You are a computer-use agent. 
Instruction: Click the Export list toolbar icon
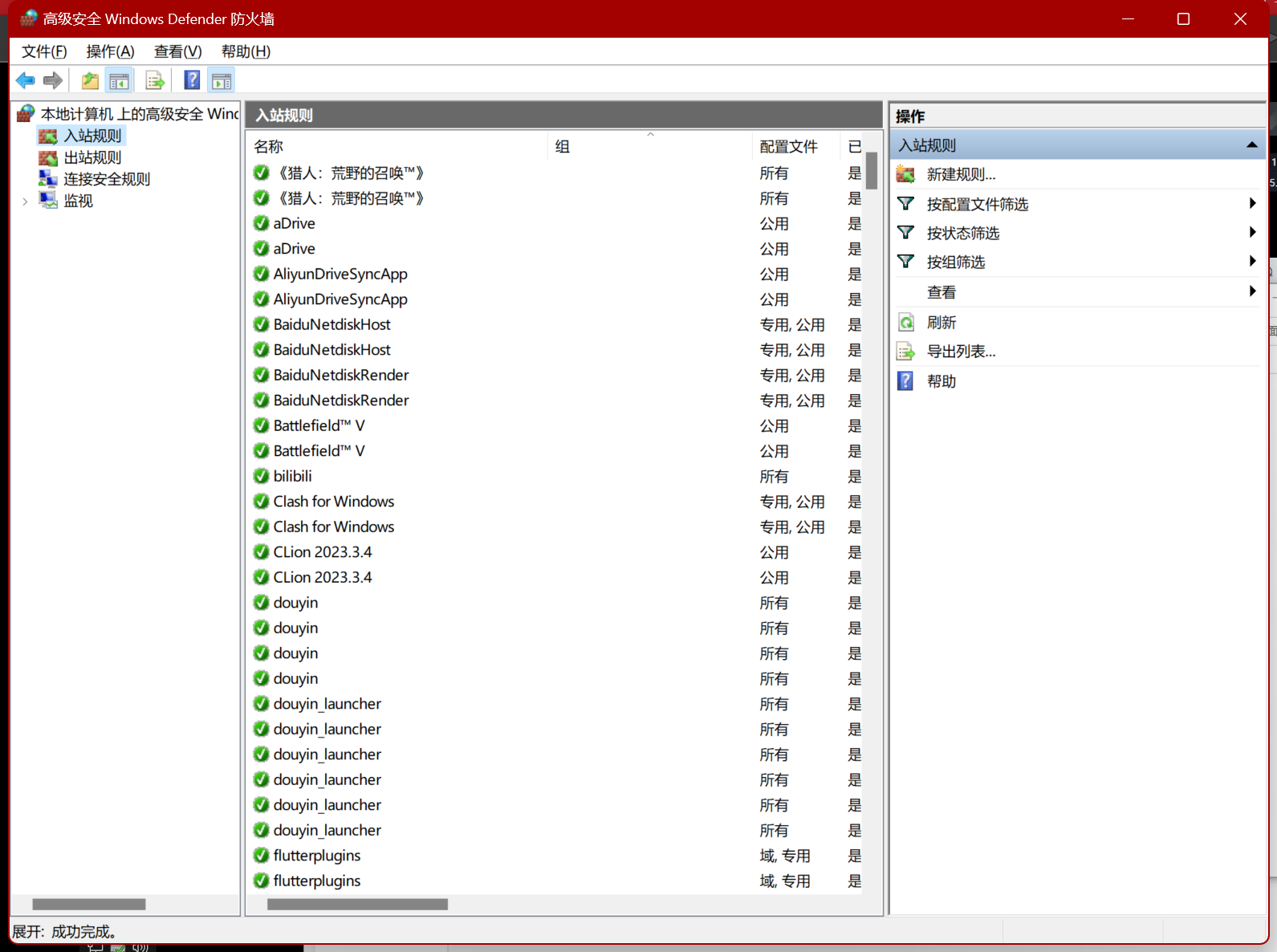[155, 80]
